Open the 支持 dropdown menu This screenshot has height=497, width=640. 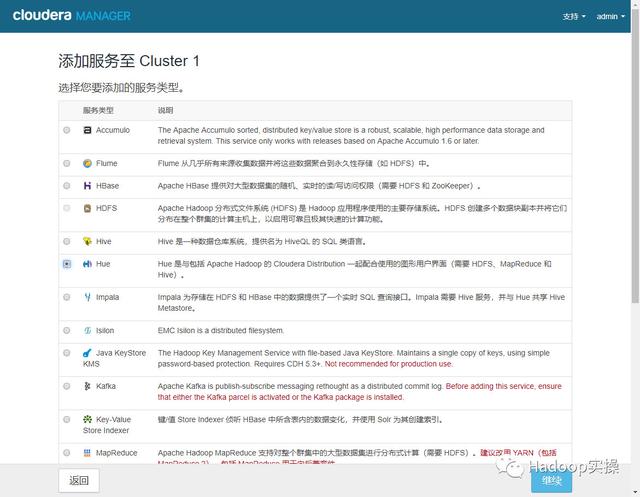574,16
